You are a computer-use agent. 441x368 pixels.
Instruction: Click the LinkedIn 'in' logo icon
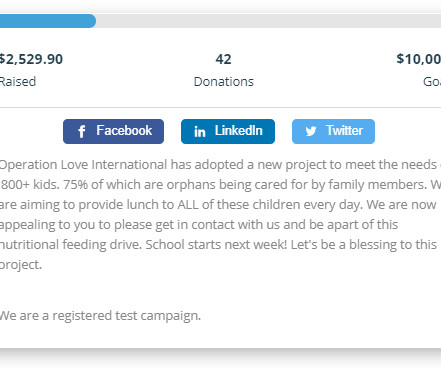(x=200, y=132)
